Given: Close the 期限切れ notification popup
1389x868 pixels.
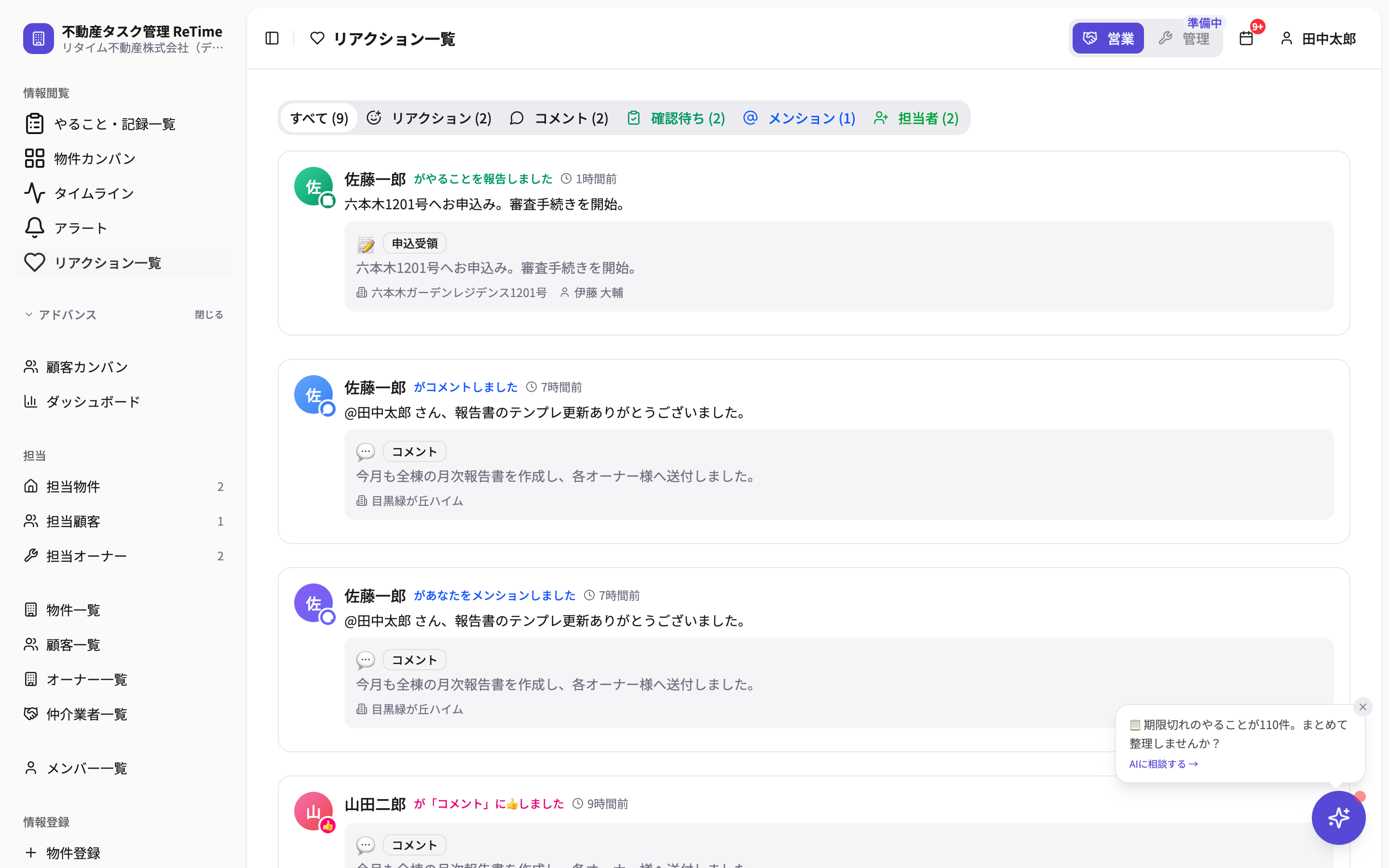Looking at the screenshot, I should click(x=1362, y=706).
